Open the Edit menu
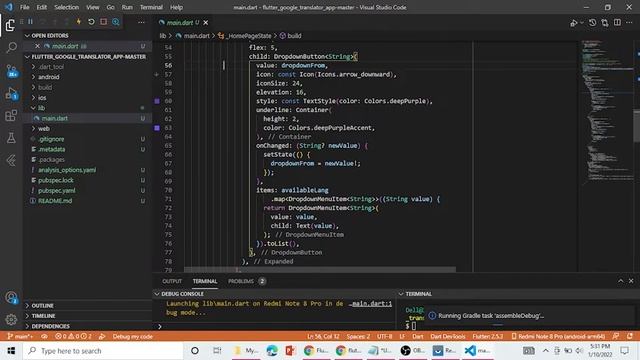This screenshot has width=640, height=360. pyautogui.click(x=42, y=7)
